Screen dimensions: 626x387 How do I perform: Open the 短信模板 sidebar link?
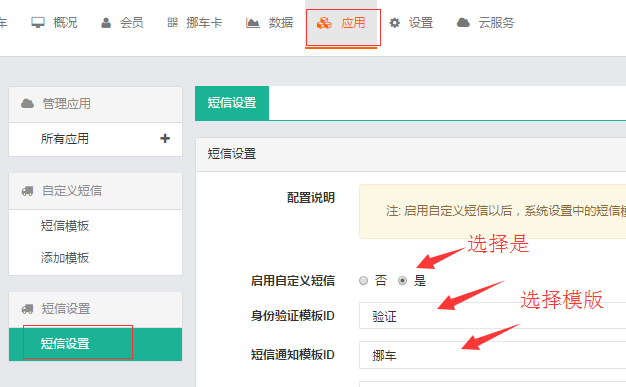tap(65, 226)
